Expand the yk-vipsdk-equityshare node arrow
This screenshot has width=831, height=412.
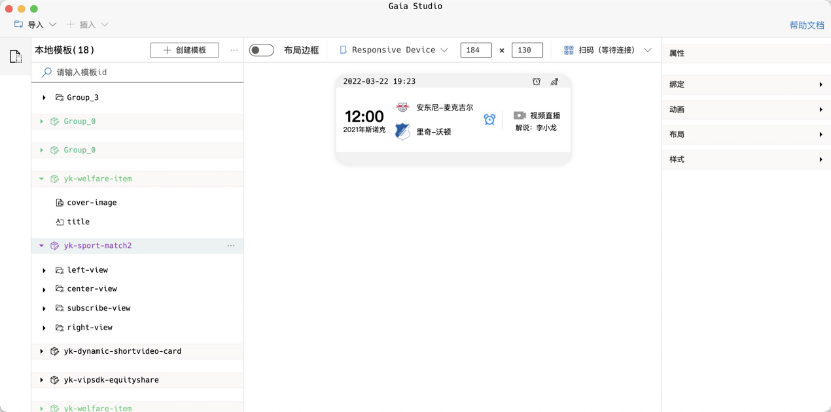click(41, 380)
